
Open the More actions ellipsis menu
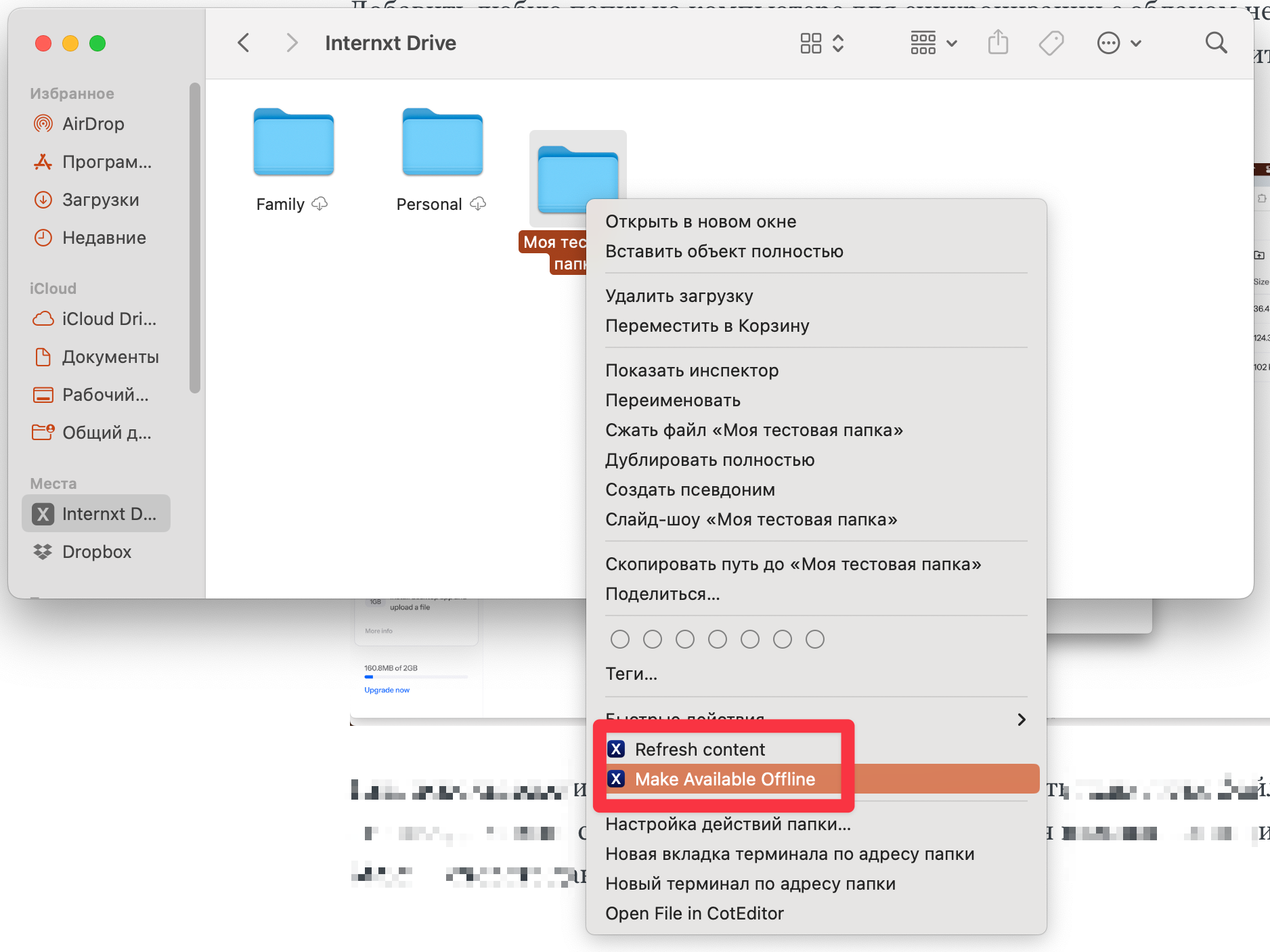click(x=1119, y=43)
